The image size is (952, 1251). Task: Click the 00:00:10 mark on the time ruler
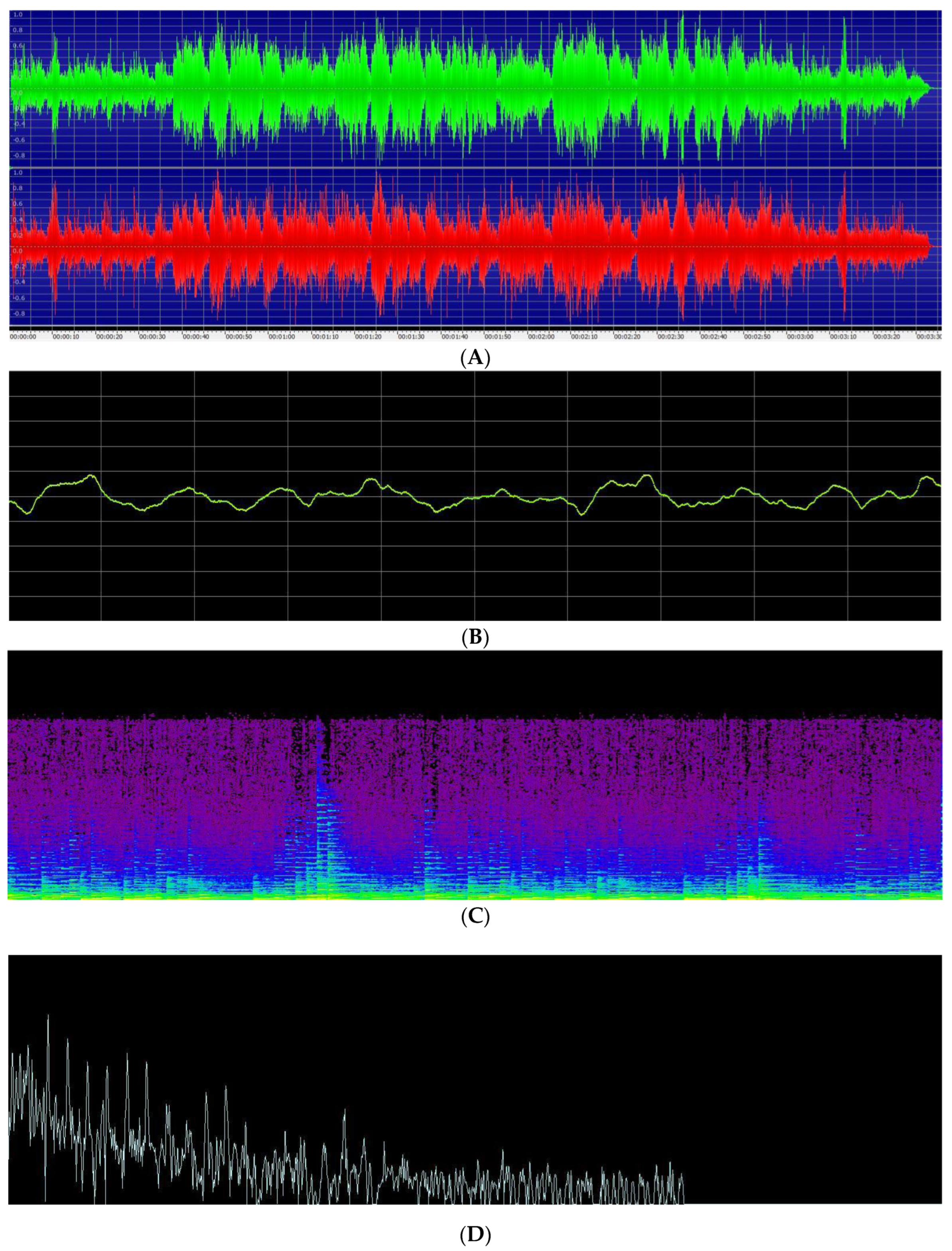coord(66,337)
